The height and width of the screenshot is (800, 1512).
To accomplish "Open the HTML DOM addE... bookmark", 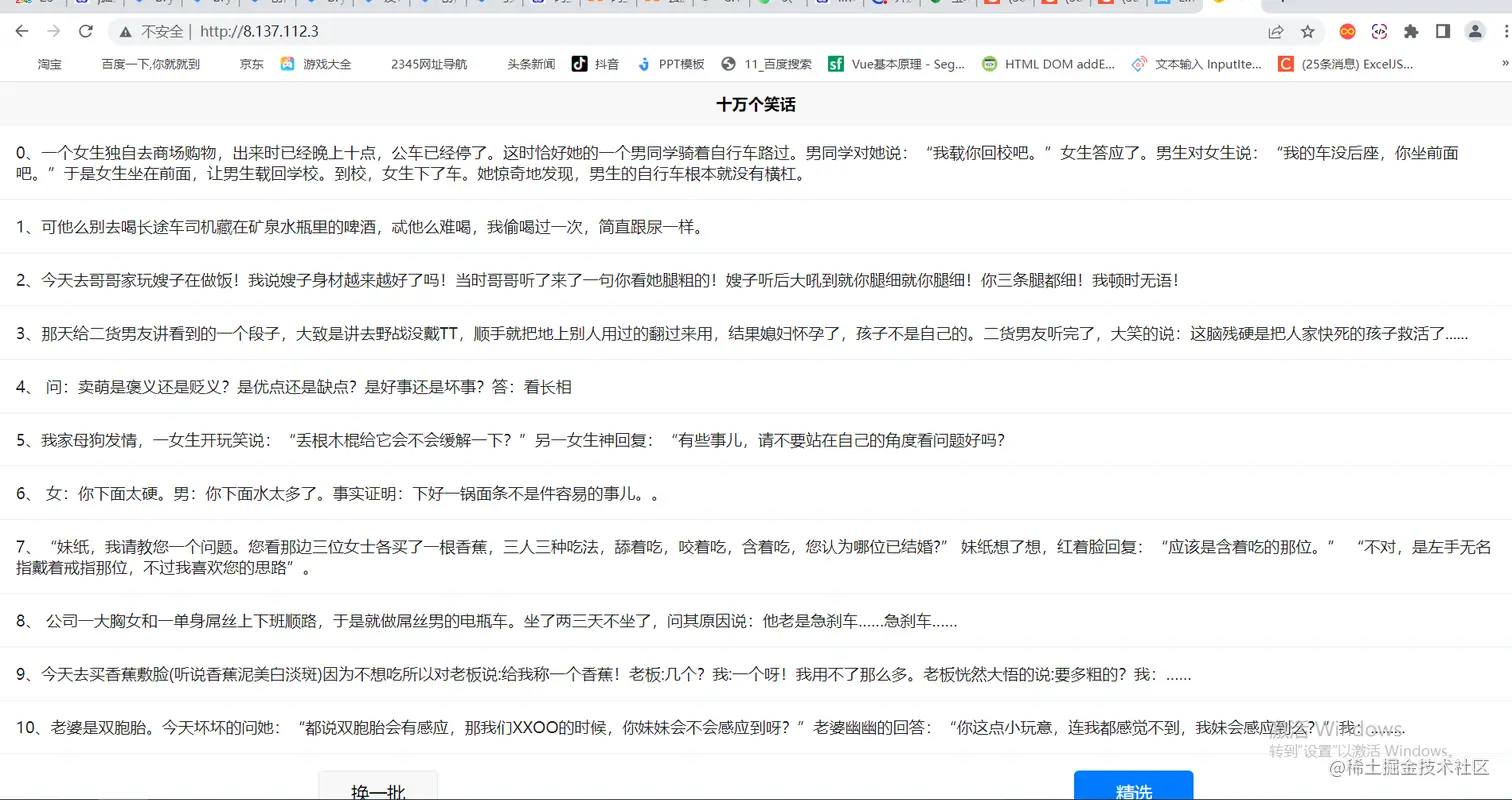I will coord(1049,64).
